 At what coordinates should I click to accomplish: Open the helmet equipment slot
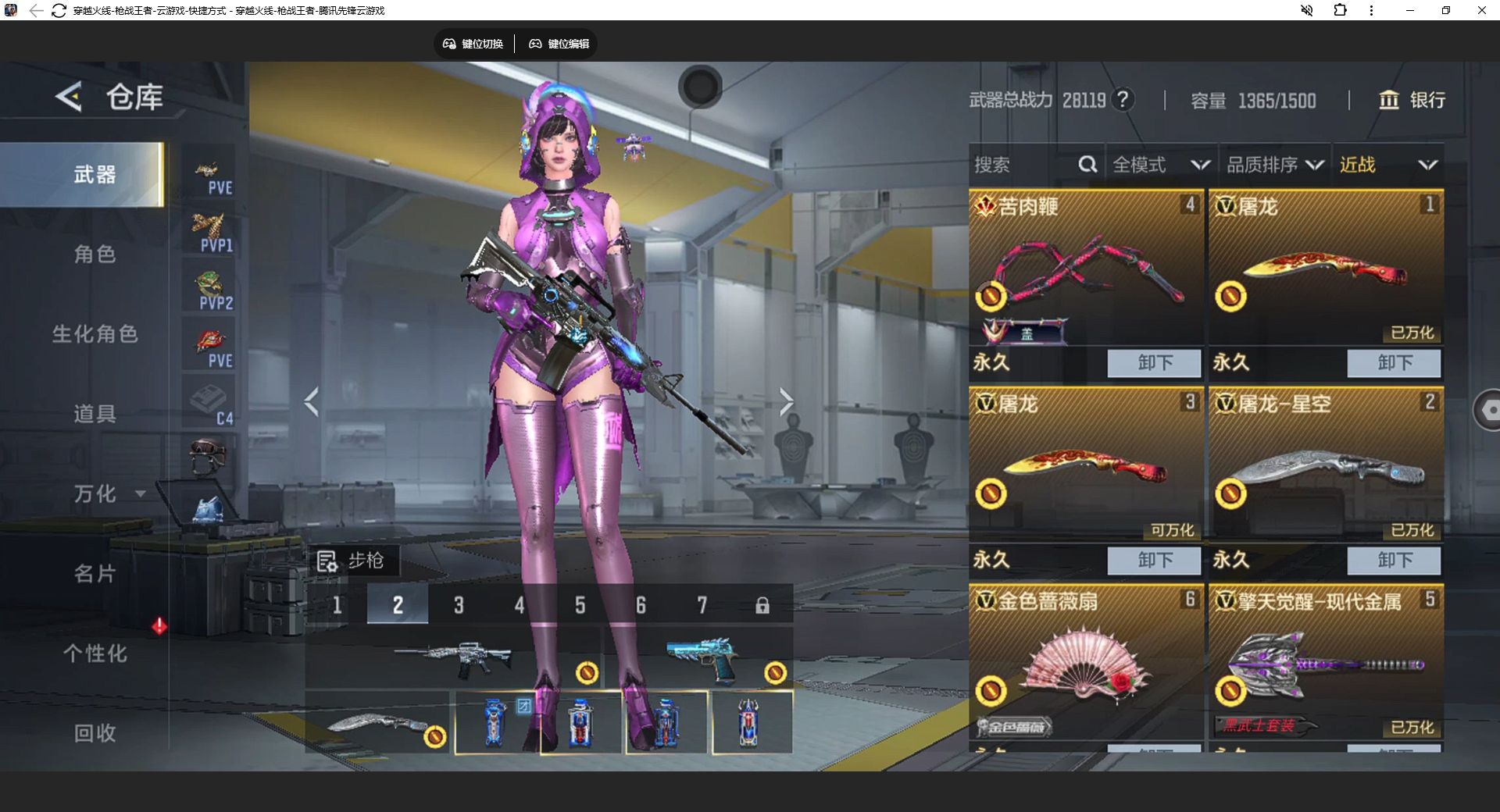point(208,454)
